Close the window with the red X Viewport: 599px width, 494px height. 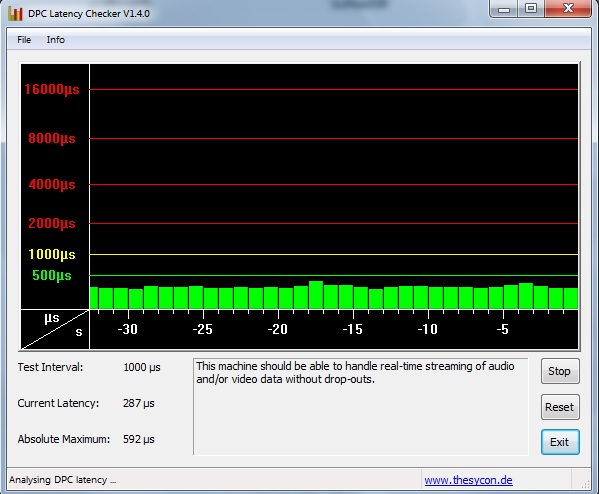(568, 8)
